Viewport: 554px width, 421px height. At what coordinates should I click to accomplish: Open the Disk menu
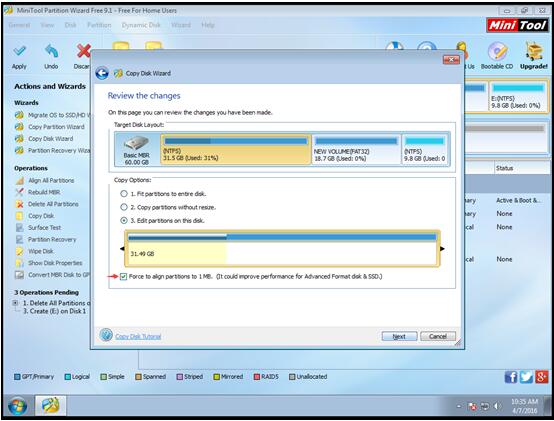click(x=70, y=25)
